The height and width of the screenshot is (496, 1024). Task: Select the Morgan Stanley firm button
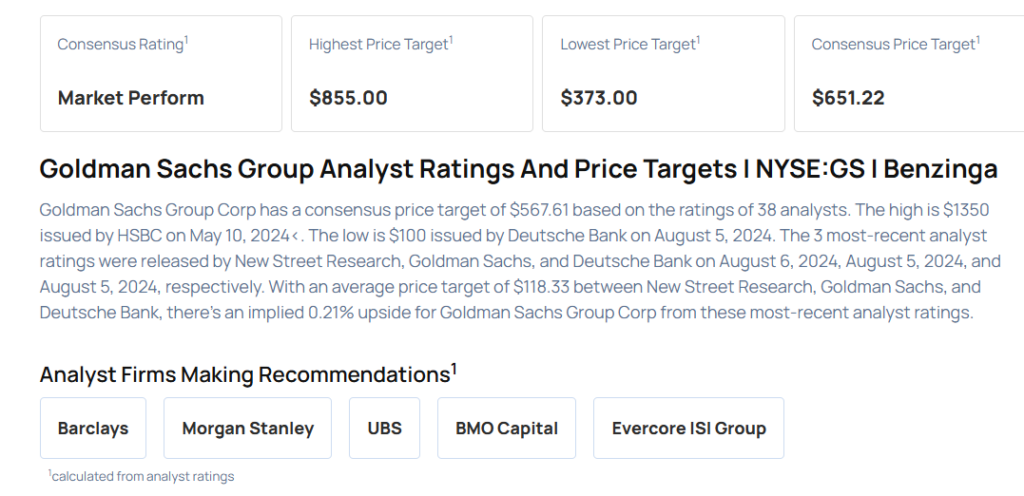coord(248,428)
